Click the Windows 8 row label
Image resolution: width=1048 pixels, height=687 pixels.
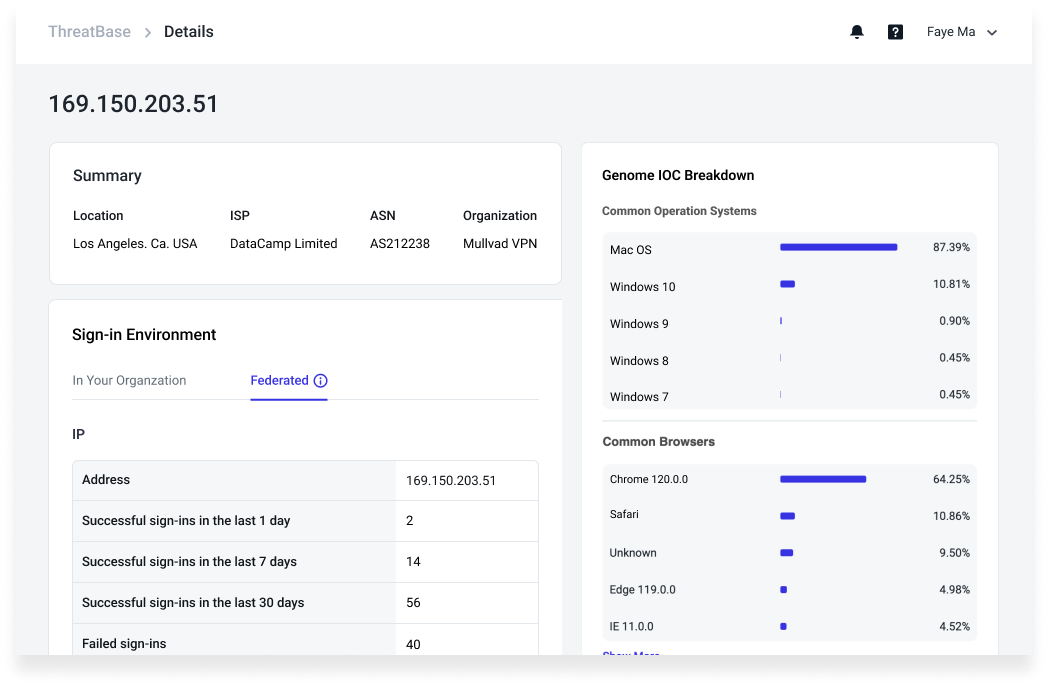(x=639, y=360)
